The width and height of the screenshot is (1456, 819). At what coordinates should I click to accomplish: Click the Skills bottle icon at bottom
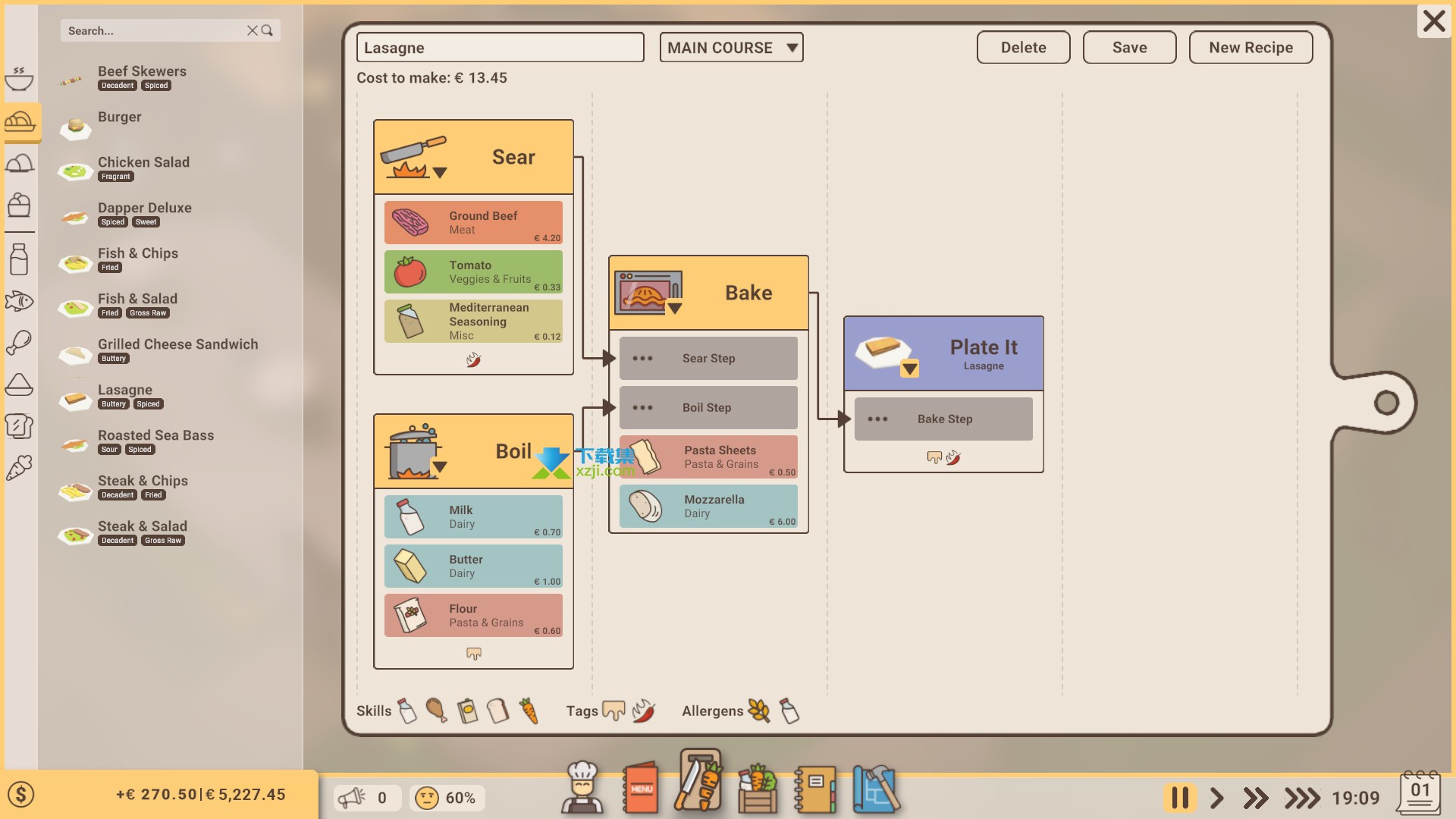[408, 710]
